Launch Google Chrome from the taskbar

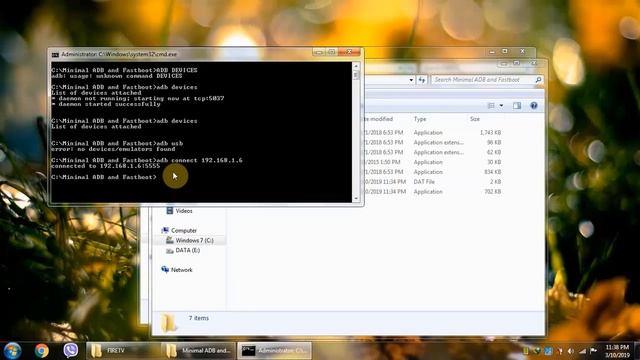(x=41, y=351)
